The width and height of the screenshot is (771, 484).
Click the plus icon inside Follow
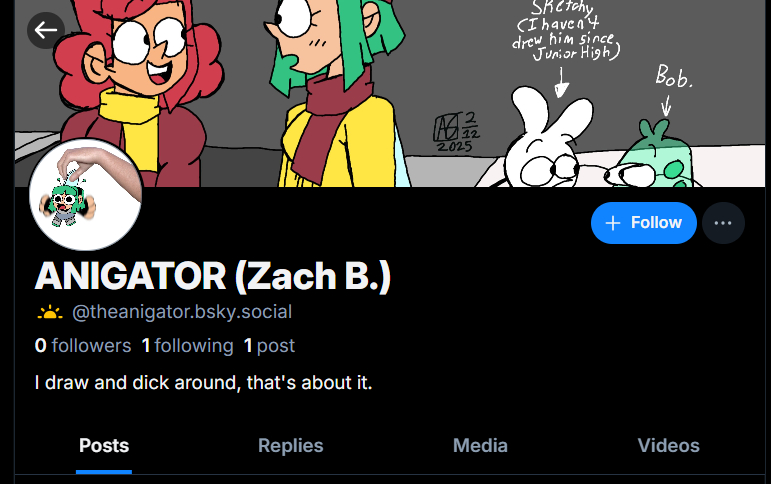(614, 223)
